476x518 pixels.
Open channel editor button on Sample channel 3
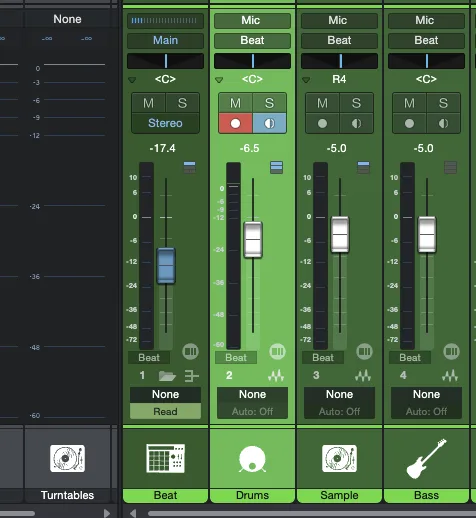(364, 351)
